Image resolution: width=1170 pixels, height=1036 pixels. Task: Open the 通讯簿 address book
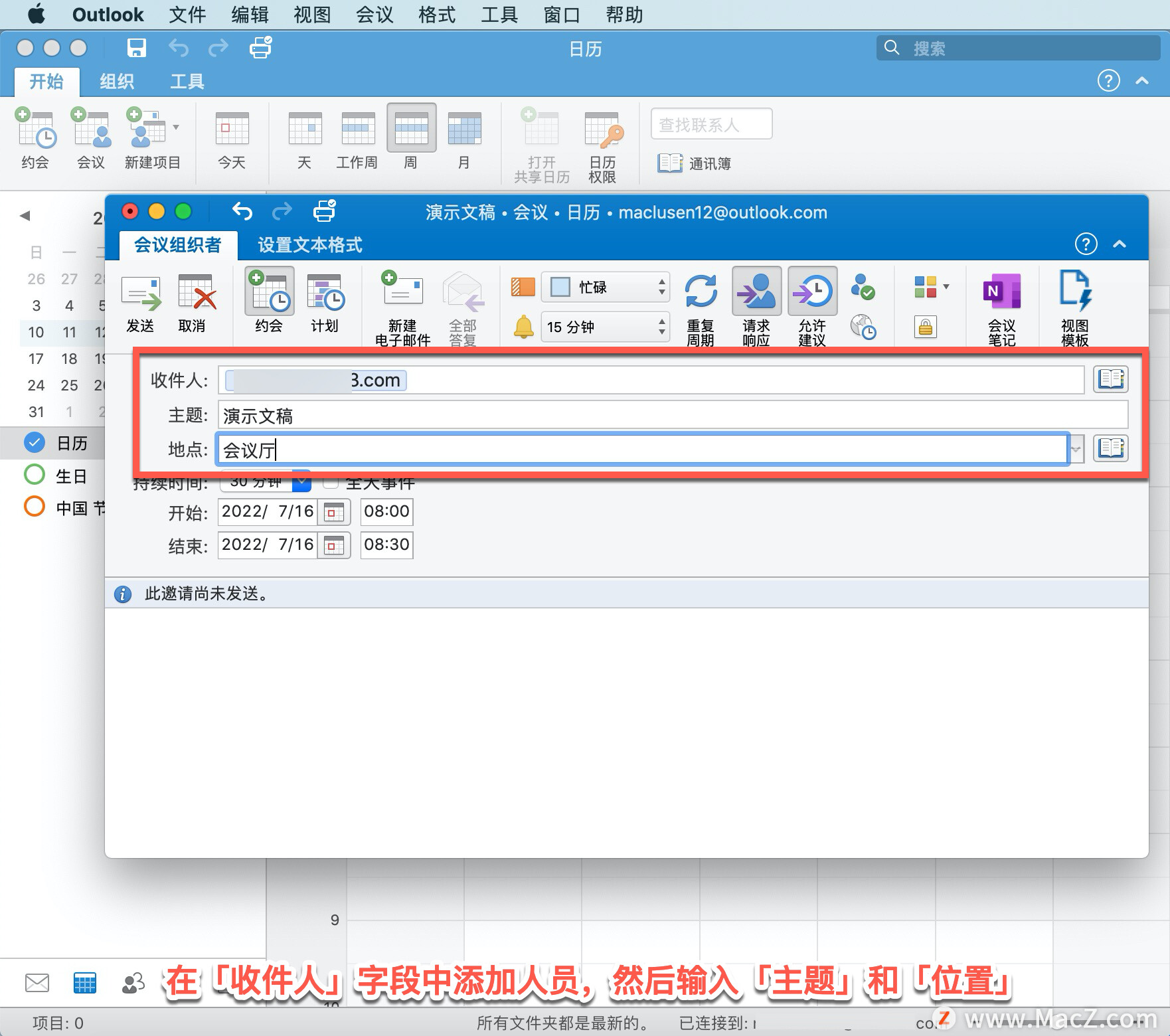695,163
